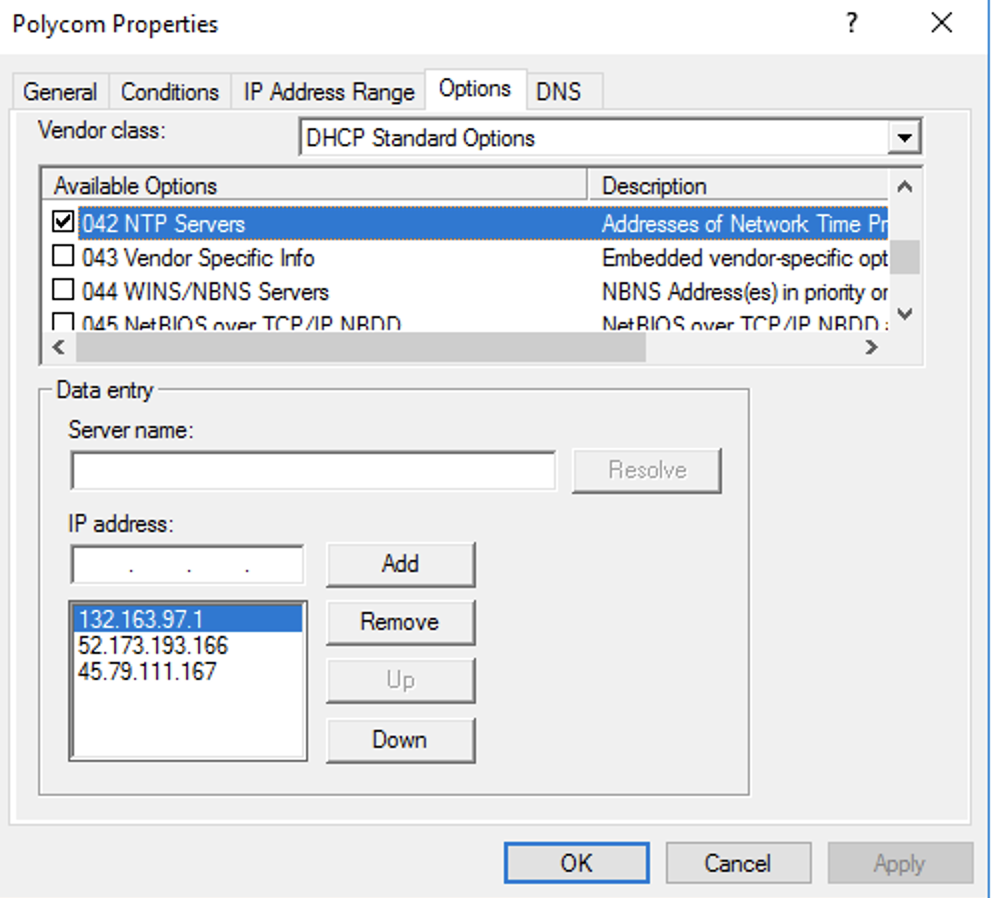Screen dimensions: 992x898
Task: Open the DNS tab
Action: 559,92
